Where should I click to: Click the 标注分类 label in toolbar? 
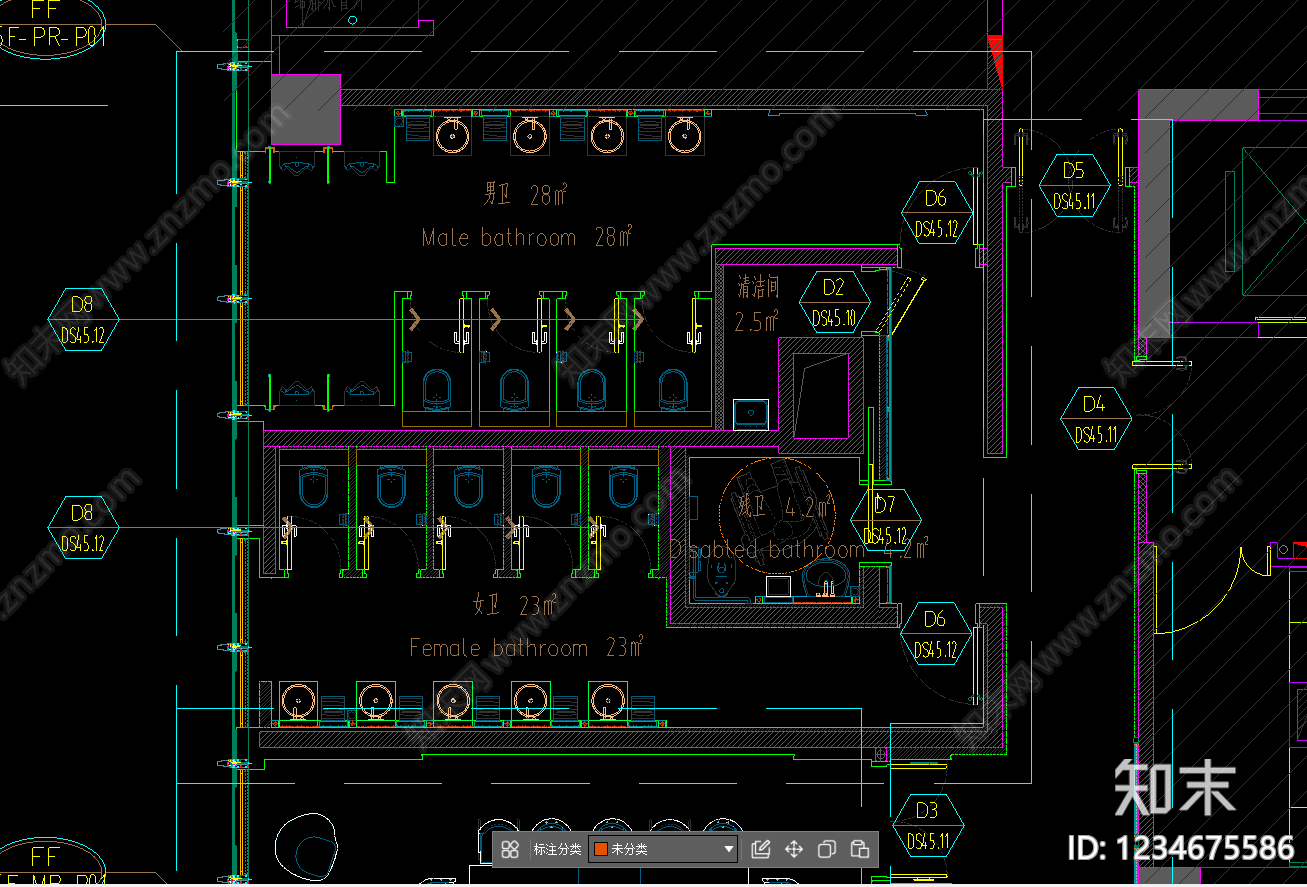557,850
